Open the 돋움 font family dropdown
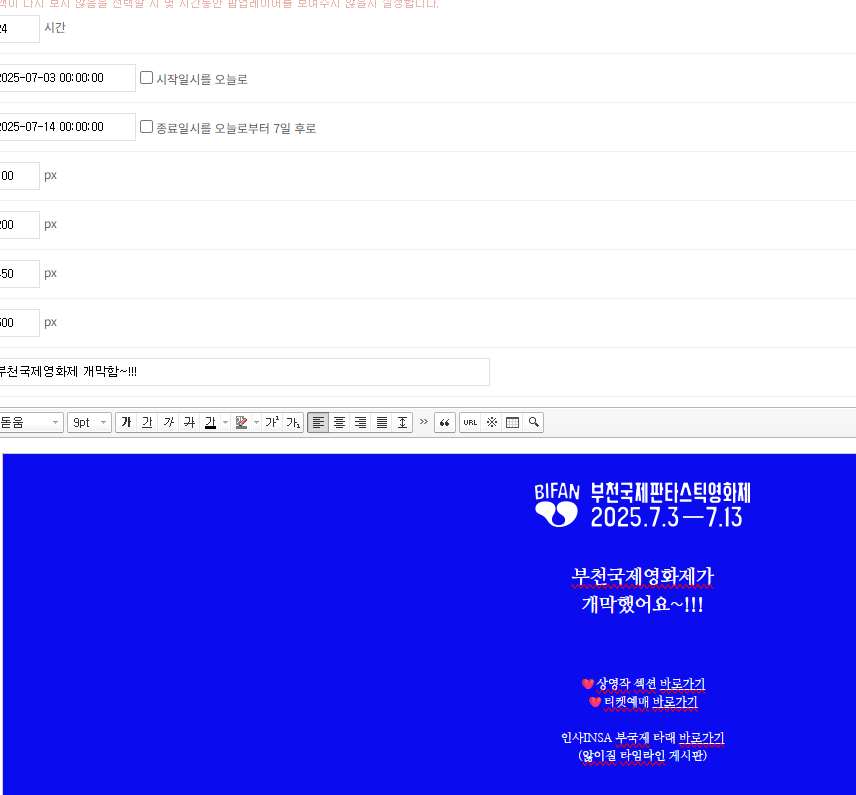Screen dimensions: 856x795 tap(31, 423)
